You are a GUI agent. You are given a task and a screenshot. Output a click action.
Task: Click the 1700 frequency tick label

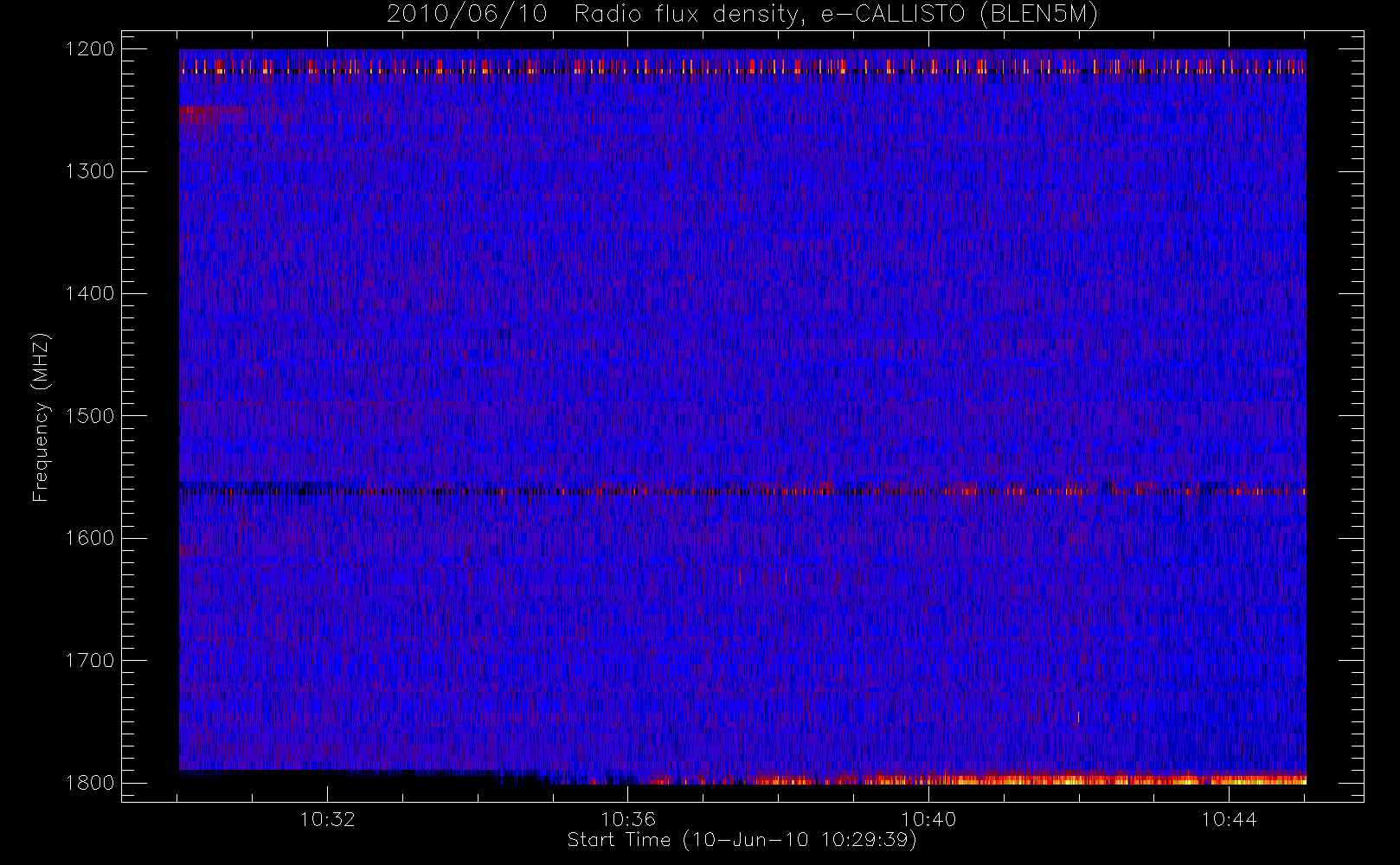coord(90,661)
